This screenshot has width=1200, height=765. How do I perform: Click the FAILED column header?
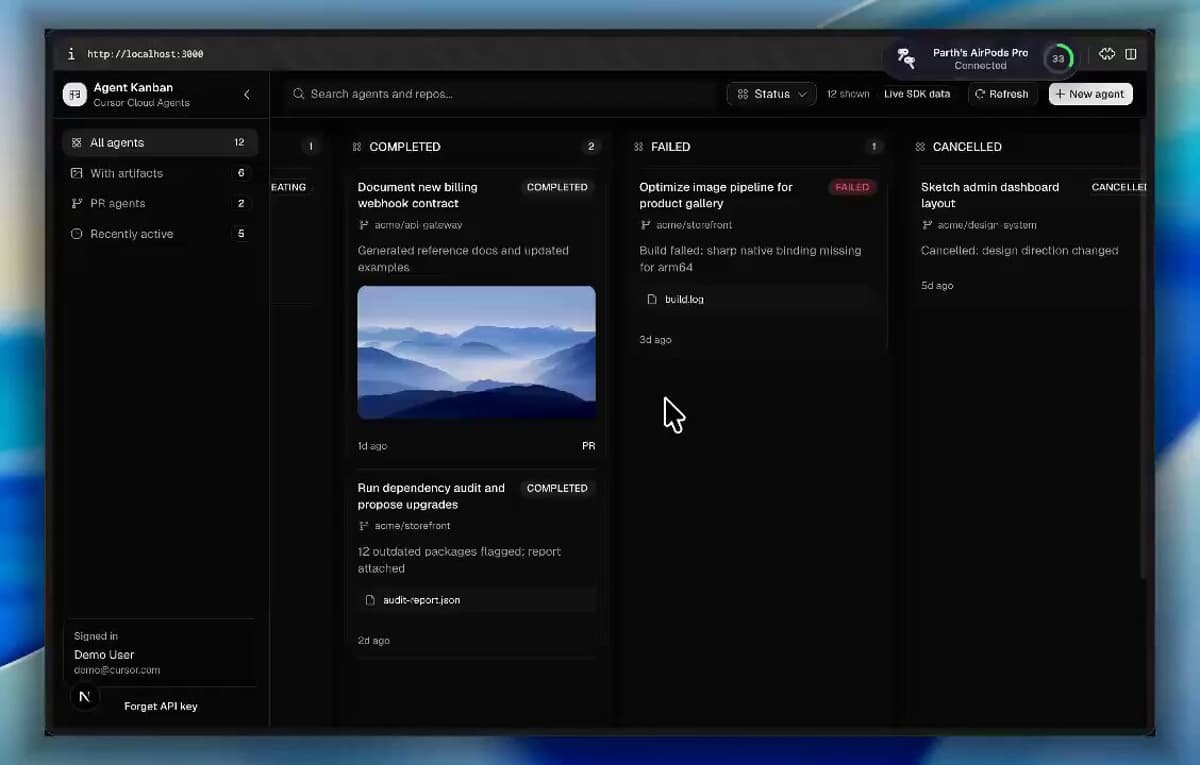pyautogui.click(x=670, y=147)
